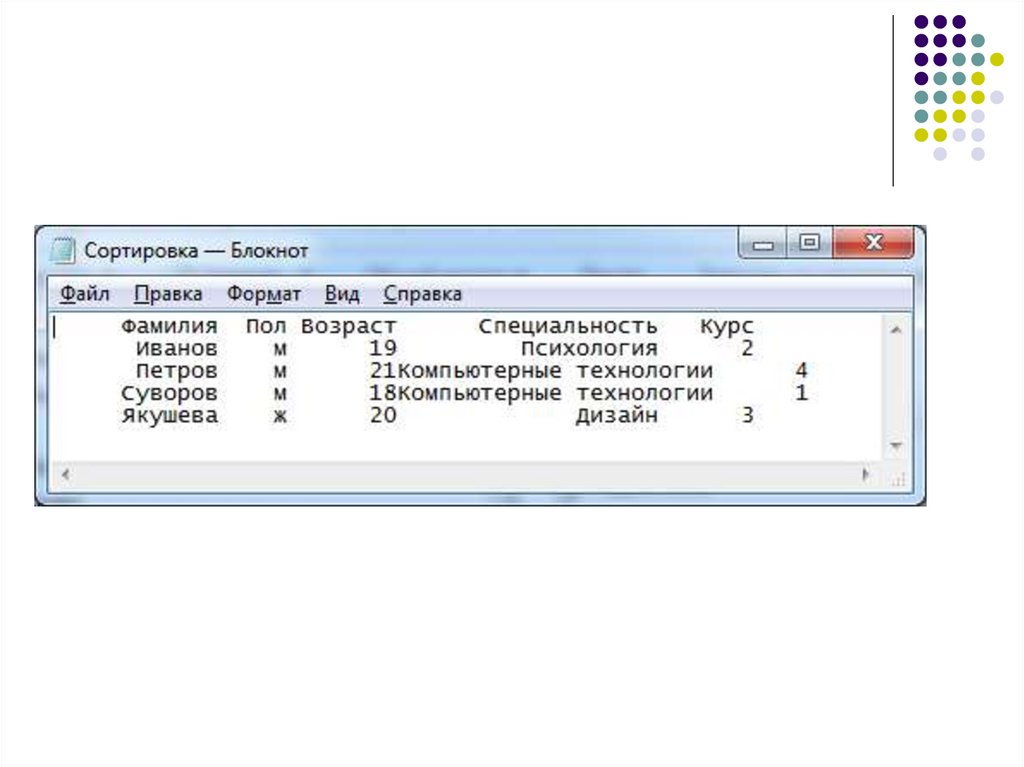1024x767 pixels.
Task: Close the Сортировка Notepad window
Action: [873, 244]
